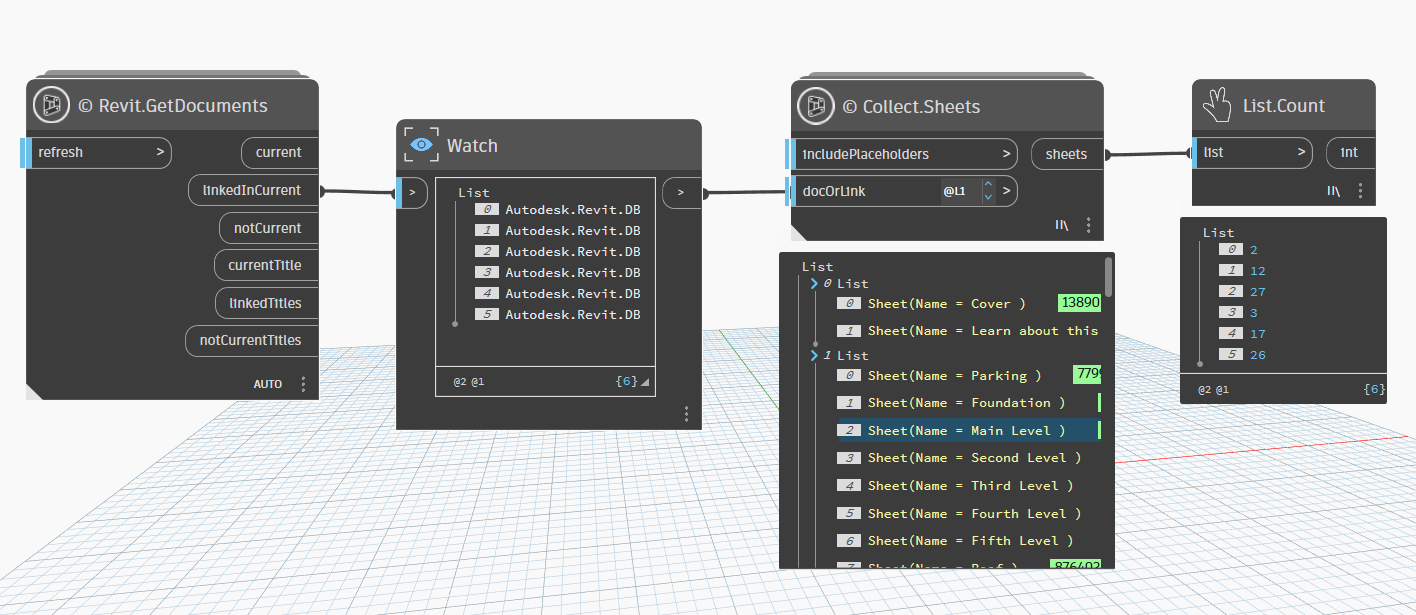This screenshot has height=615, width=1416.
Task: Click the notCurrent output port
Action: (268, 228)
